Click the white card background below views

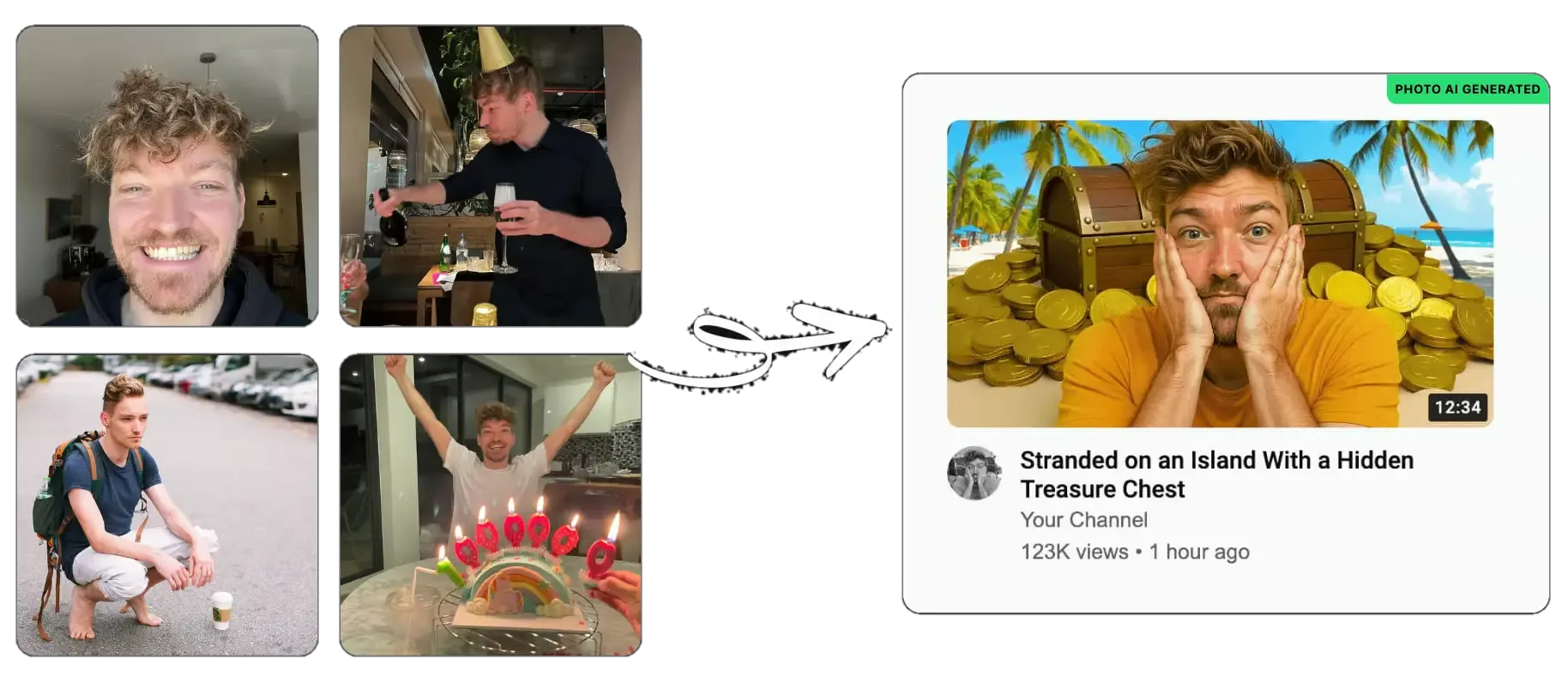(x=1226, y=590)
